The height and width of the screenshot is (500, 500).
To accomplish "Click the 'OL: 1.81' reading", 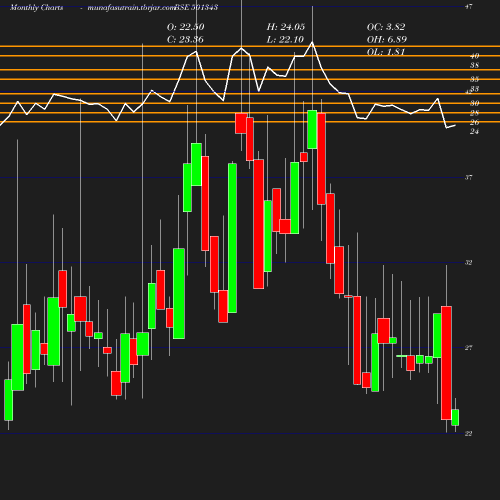I will coord(386,52).
